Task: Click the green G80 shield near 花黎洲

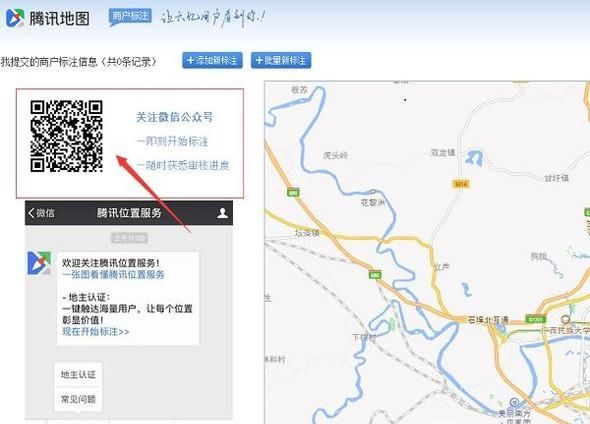Action: point(293,193)
